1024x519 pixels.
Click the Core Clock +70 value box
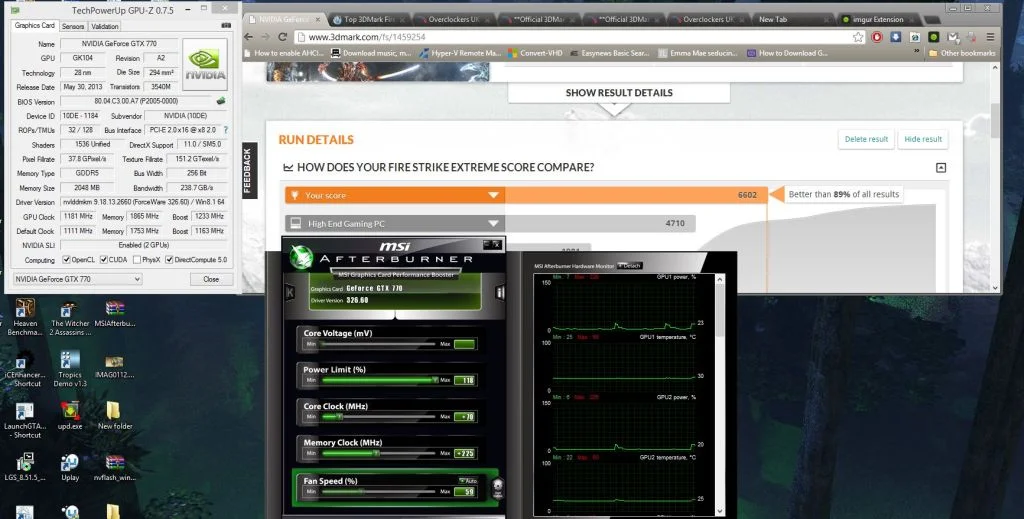point(464,417)
